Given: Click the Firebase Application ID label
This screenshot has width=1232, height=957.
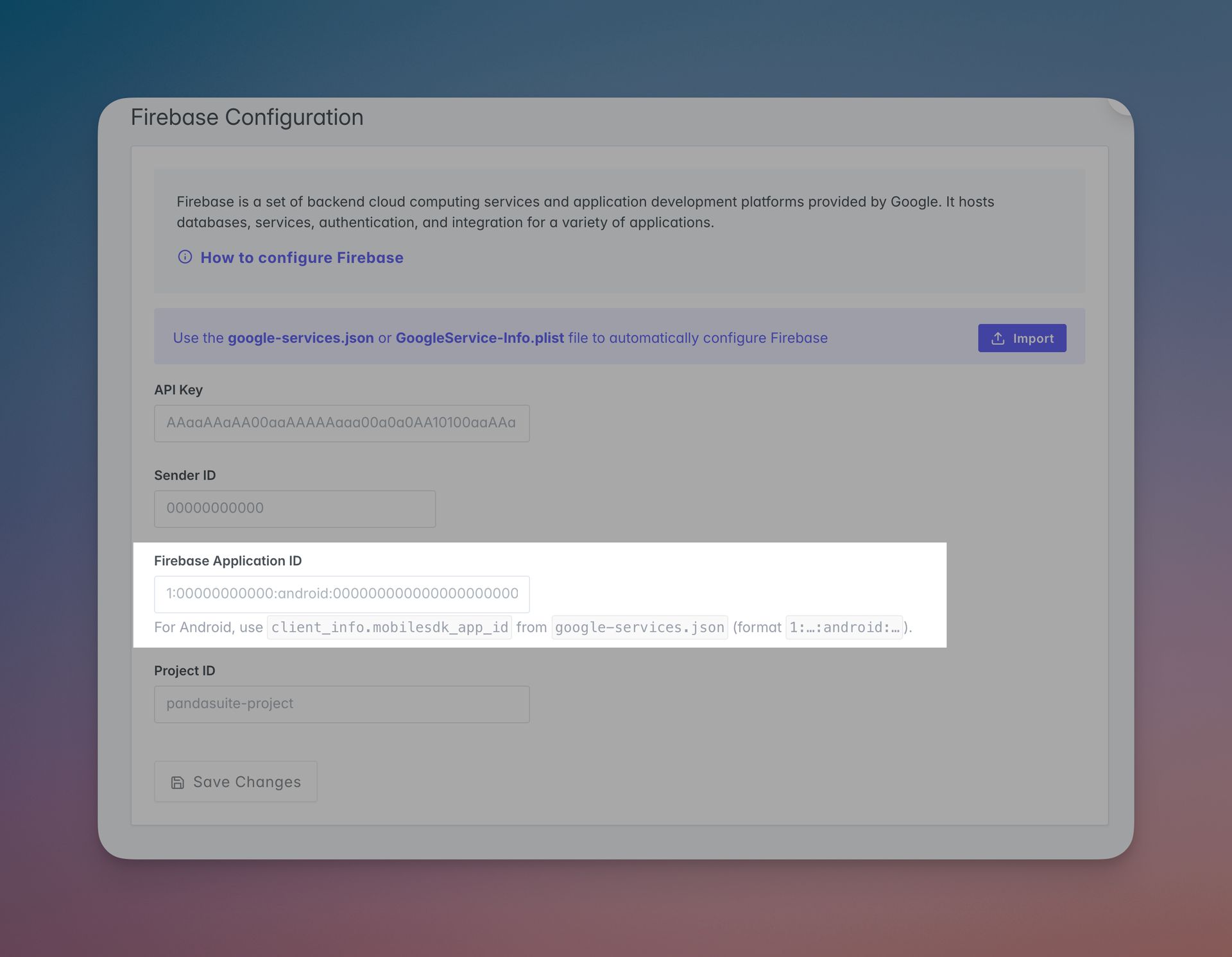Looking at the screenshot, I should [x=228, y=561].
